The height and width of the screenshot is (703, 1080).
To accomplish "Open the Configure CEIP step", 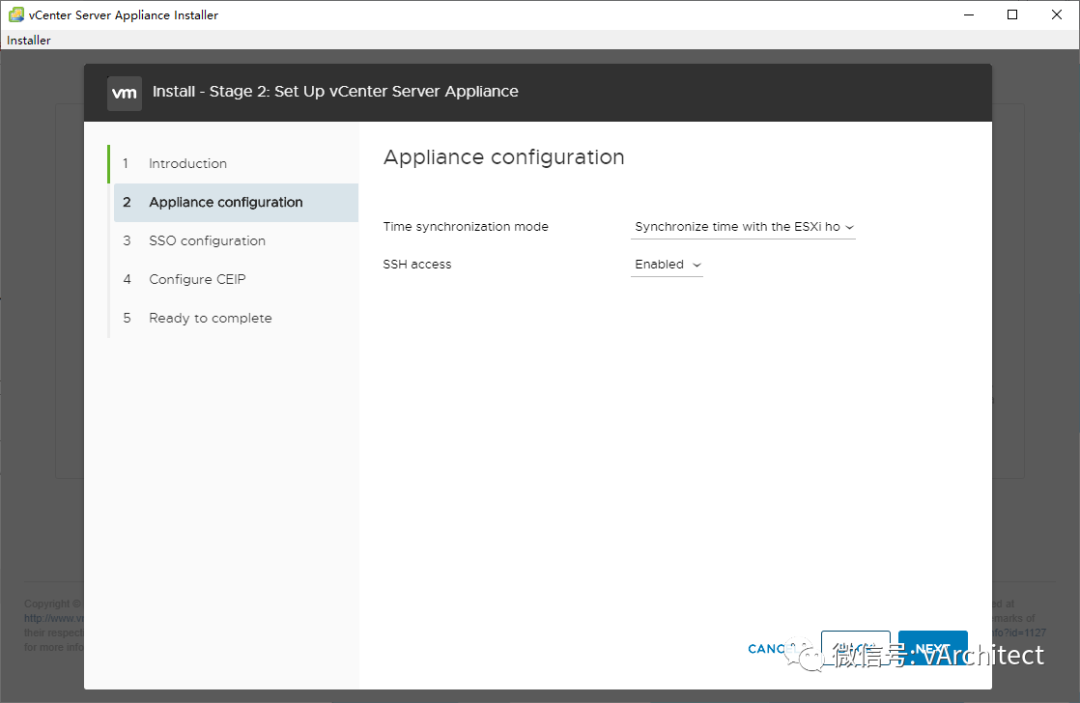I will pyautogui.click(x=197, y=279).
